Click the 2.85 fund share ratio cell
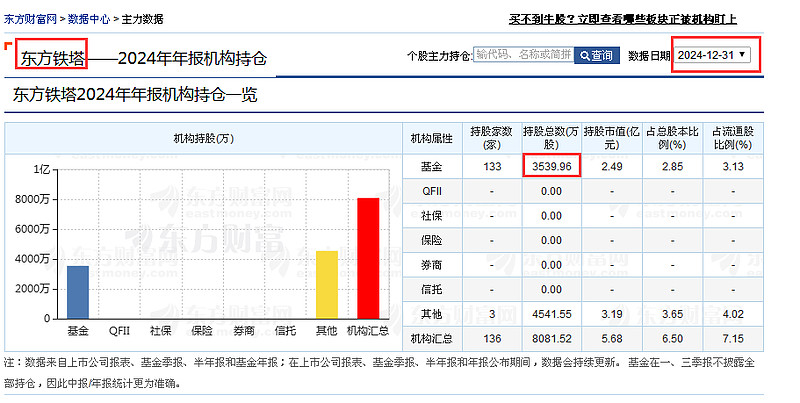 (x=672, y=167)
